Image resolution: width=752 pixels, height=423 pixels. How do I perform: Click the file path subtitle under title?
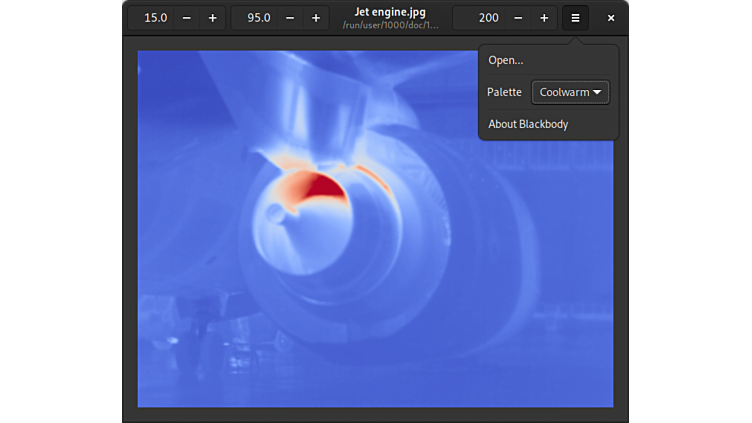389,25
